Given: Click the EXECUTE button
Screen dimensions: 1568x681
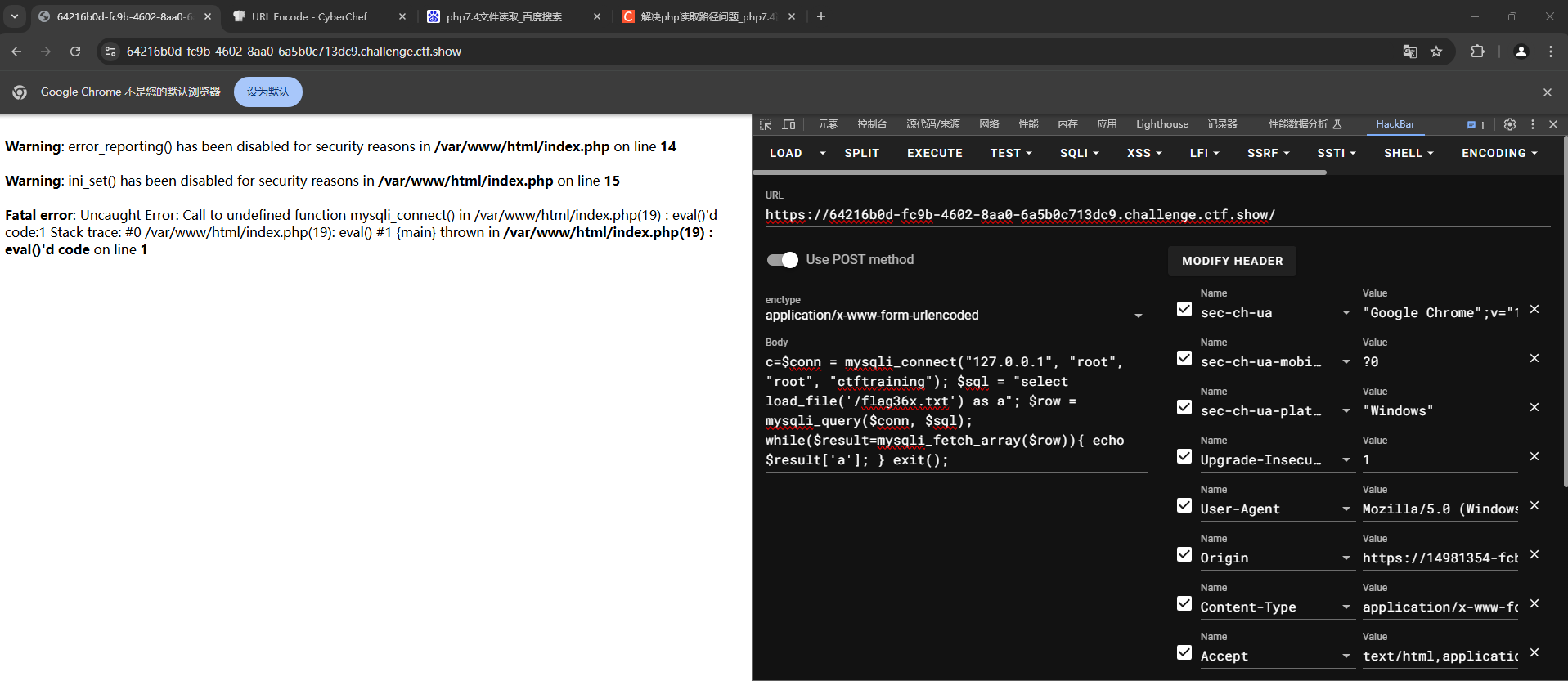Looking at the screenshot, I should click(935, 153).
